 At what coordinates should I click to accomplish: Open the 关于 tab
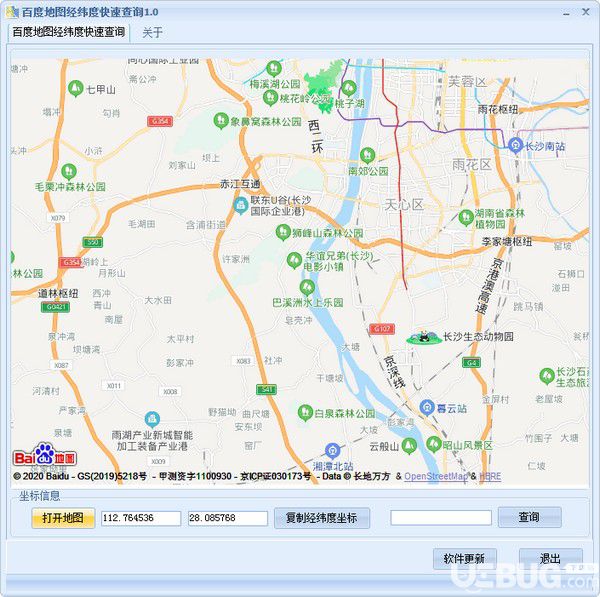pyautogui.click(x=153, y=33)
